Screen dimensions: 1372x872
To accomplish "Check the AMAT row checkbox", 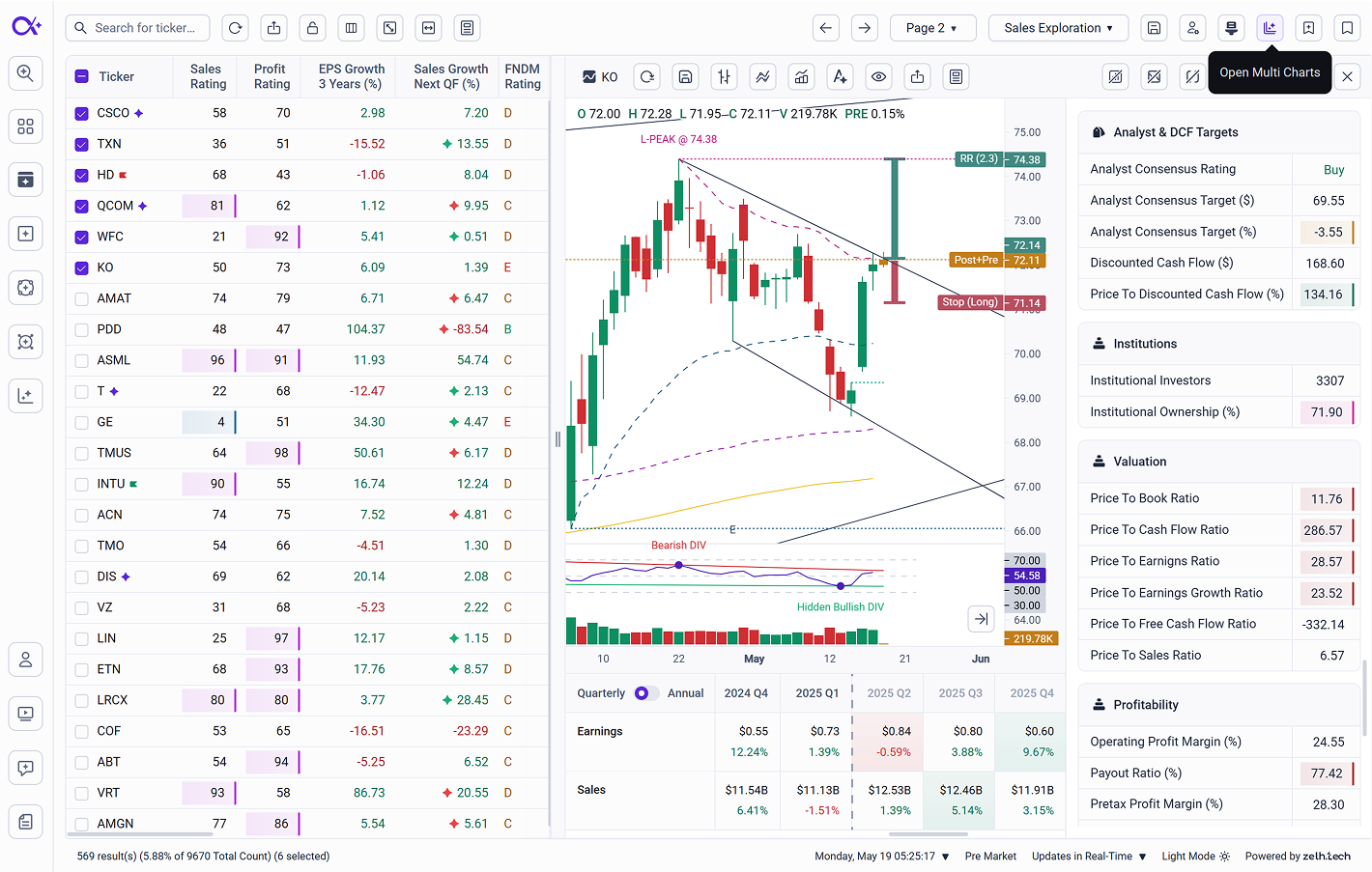I will click(82, 298).
